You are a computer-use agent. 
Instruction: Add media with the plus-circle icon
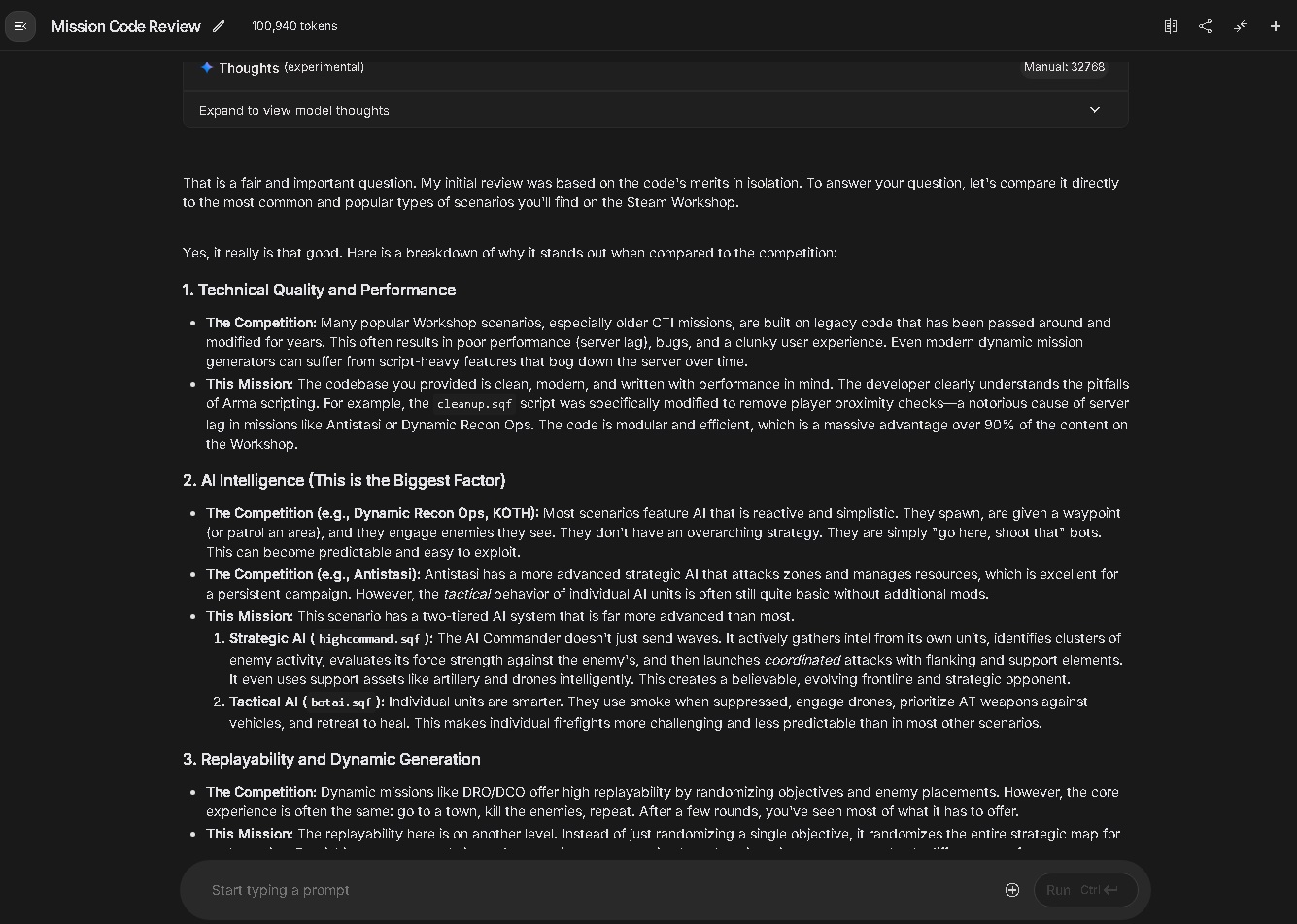click(1012, 890)
